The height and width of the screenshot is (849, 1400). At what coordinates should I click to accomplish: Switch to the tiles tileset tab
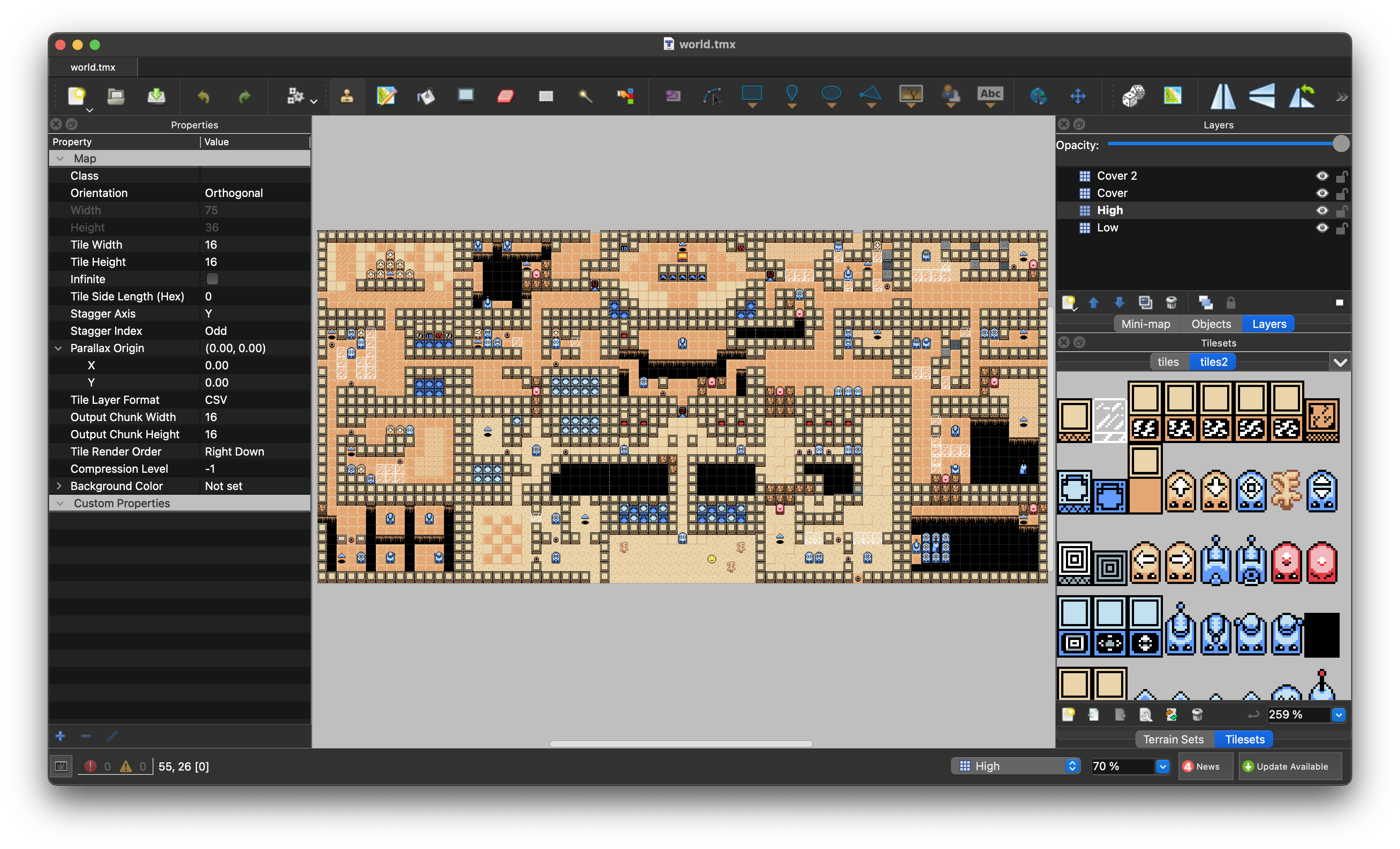[1168, 362]
